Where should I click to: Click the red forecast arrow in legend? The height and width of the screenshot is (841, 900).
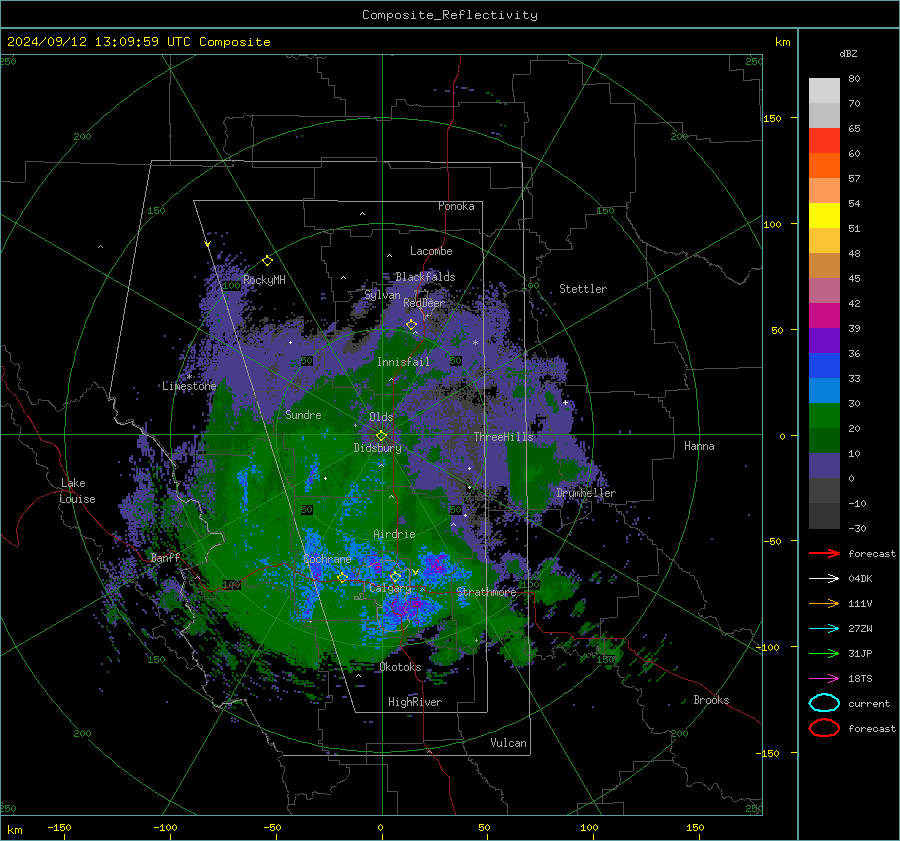[x=824, y=553]
